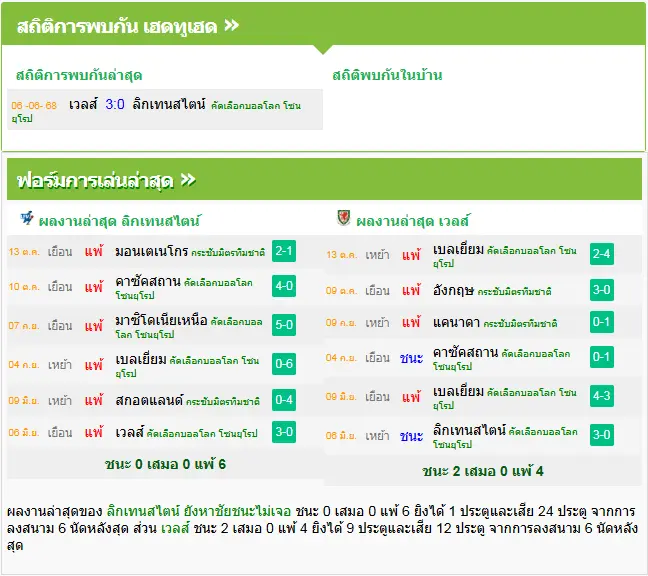Screen dimensions: 648x576
Task: Click the ชนะ result in Wales' ลิกเทนสไตน์ row
Action: 411,436
